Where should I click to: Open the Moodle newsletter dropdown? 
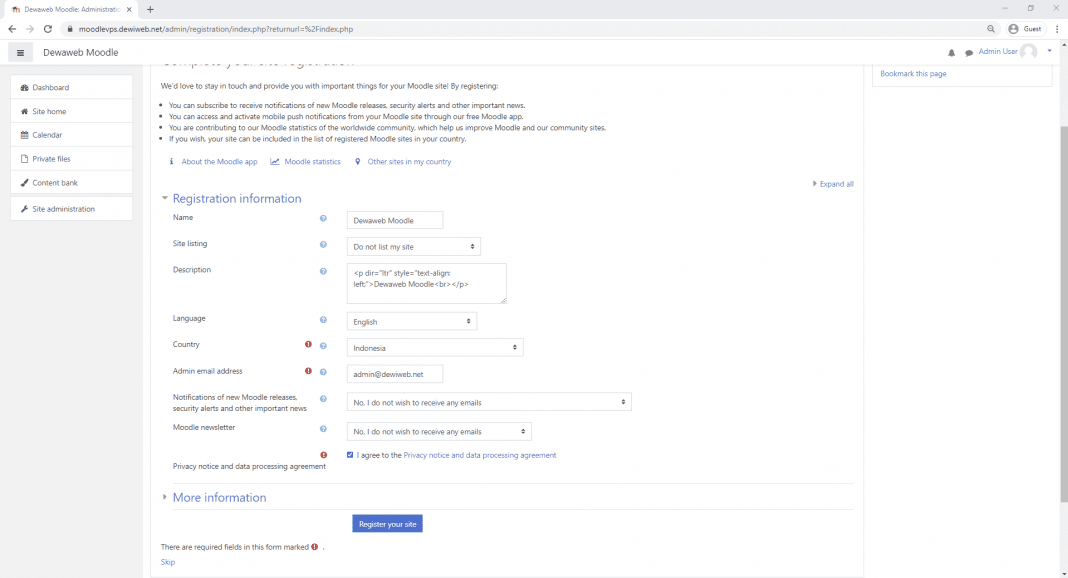[x=439, y=432]
